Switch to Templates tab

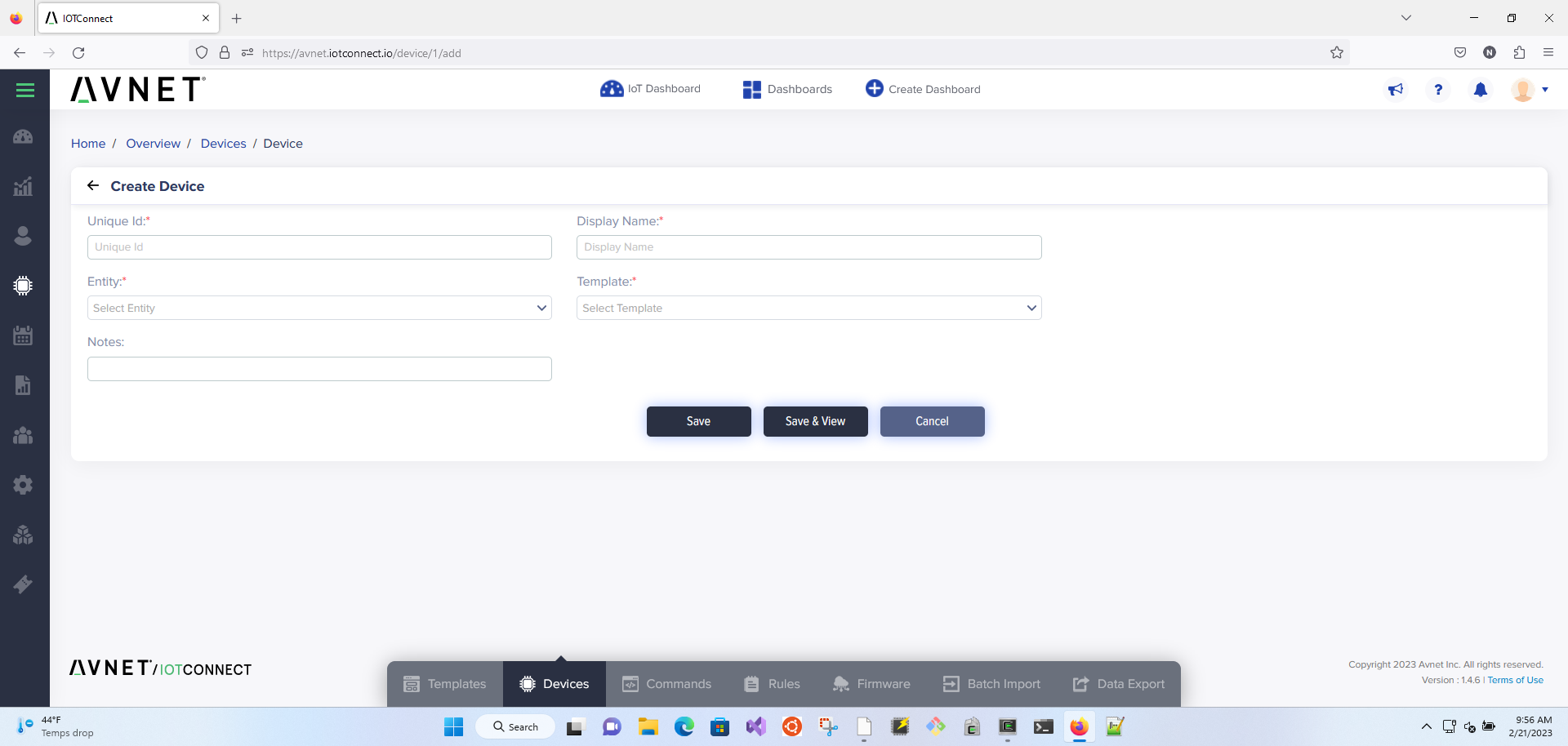pyautogui.click(x=445, y=684)
